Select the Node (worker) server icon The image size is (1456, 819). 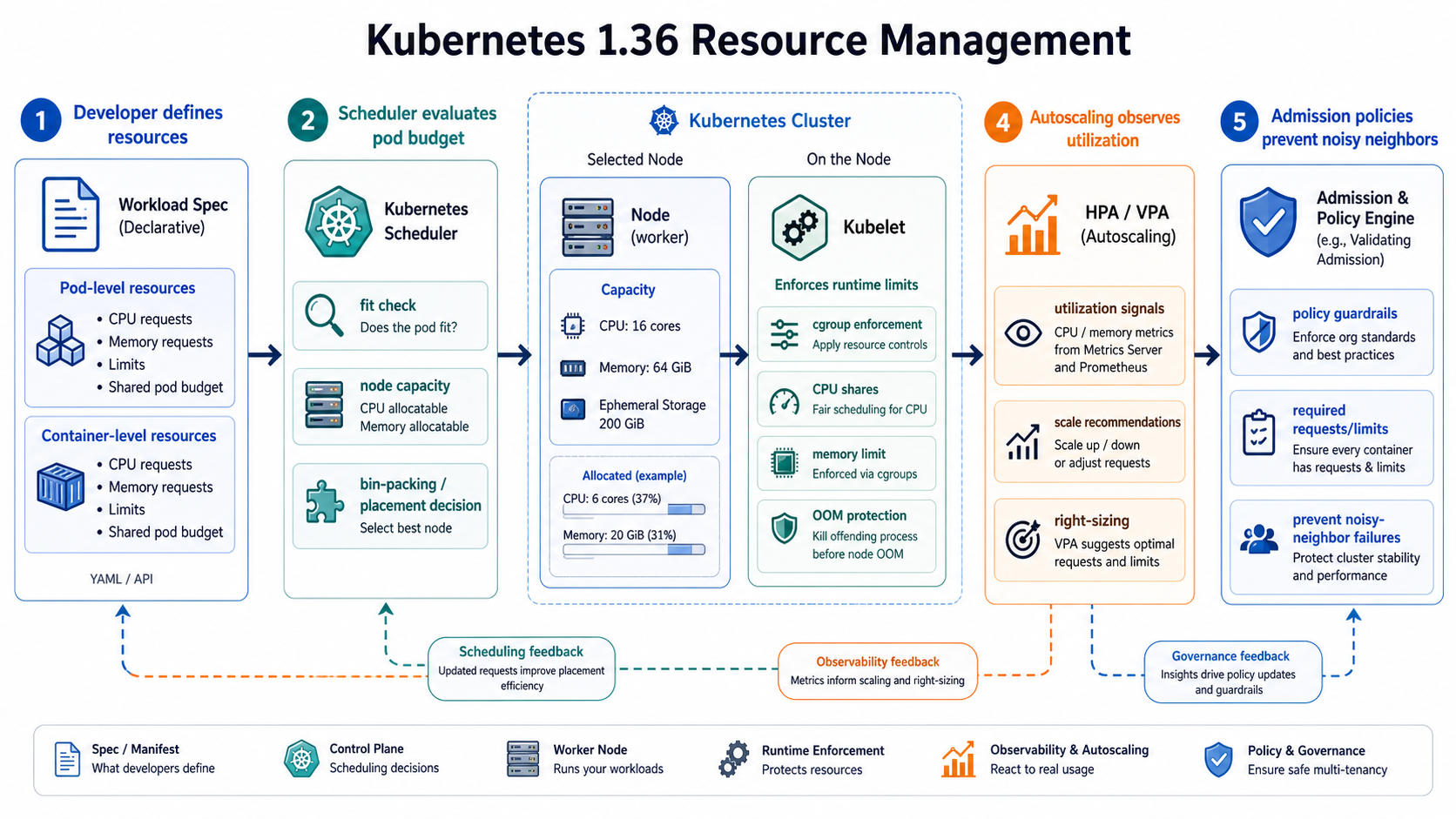(x=588, y=227)
